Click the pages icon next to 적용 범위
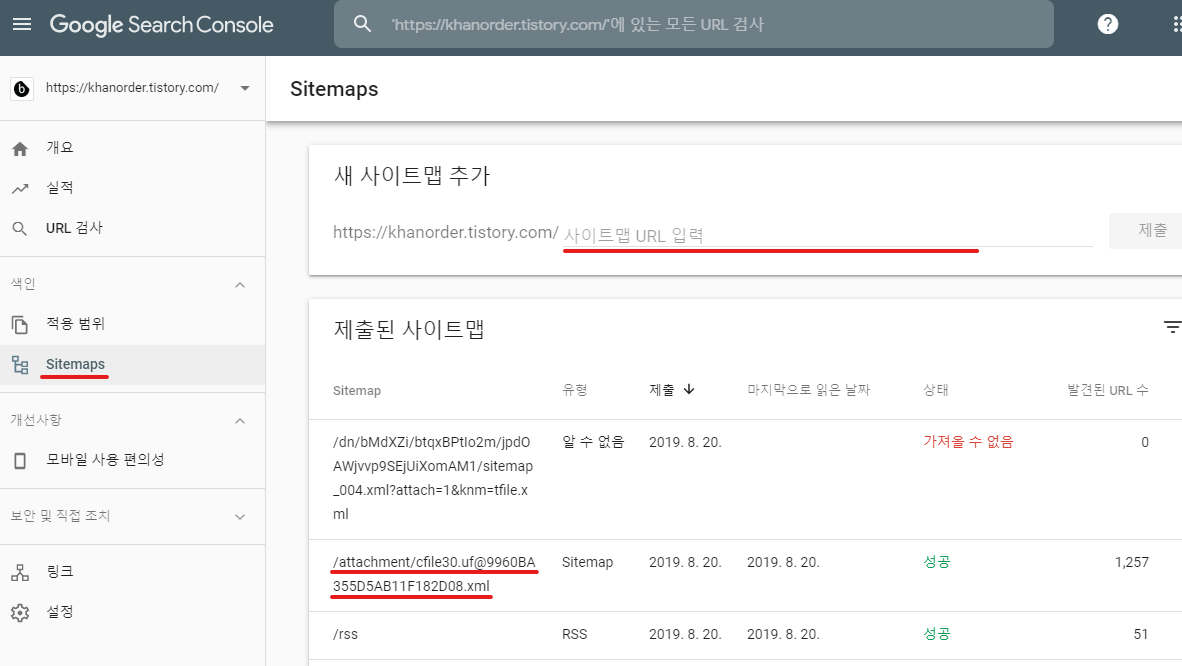 (x=20, y=324)
